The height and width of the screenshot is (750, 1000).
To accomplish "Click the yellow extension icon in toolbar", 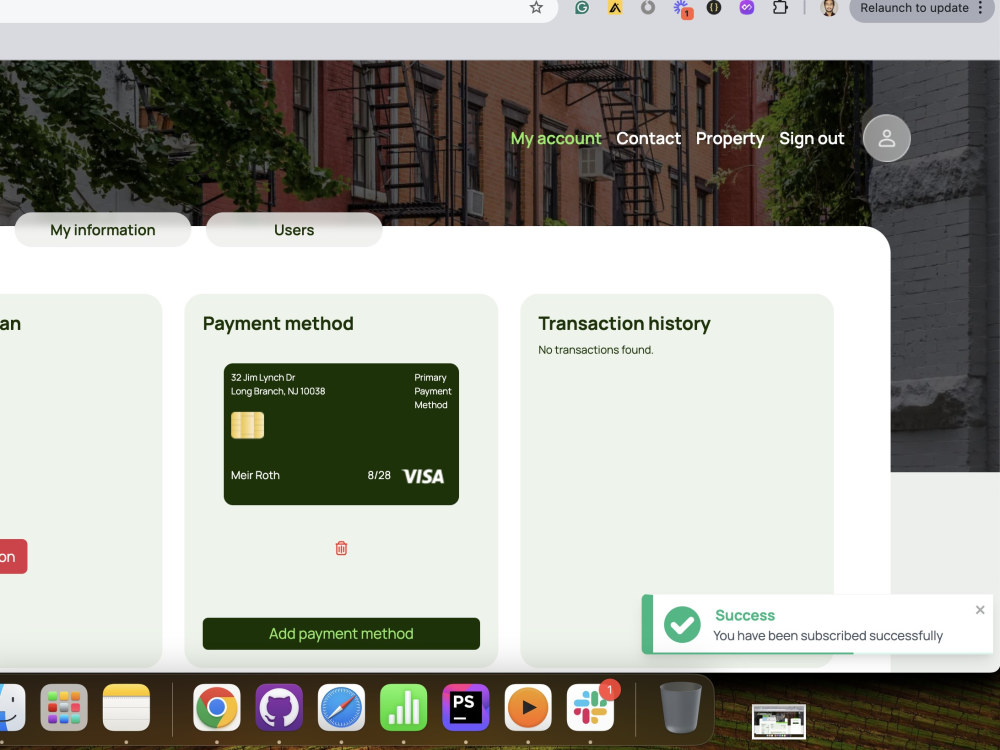I will tap(615, 8).
